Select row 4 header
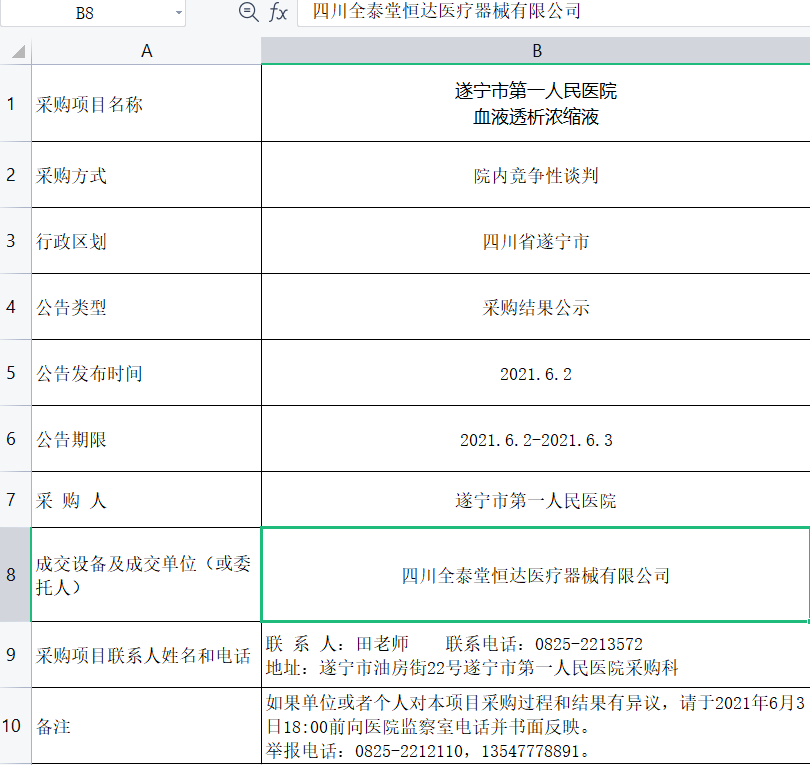Screen dimensions: 810x765 click(x=15, y=307)
